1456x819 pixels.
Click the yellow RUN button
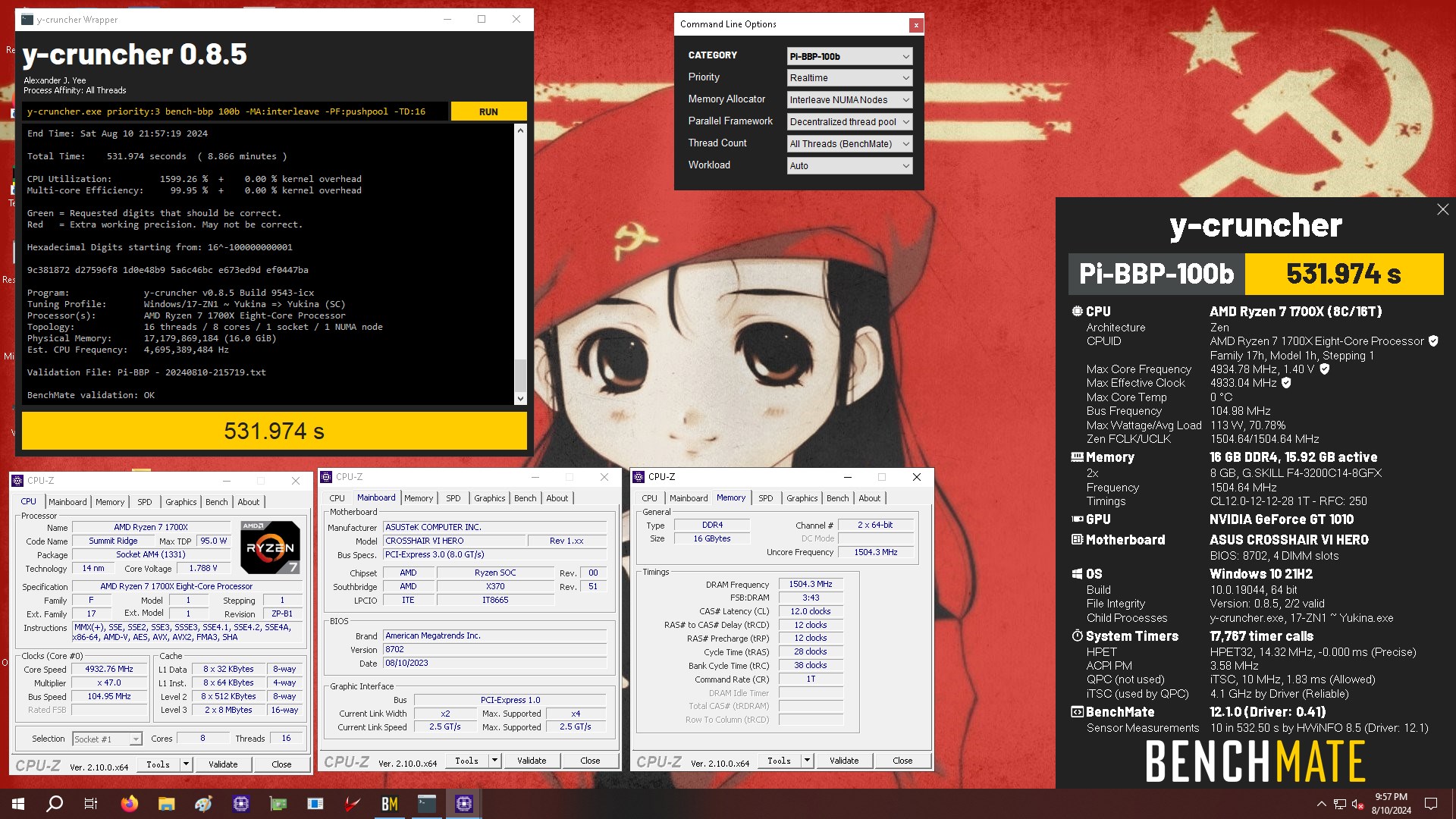tap(488, 111)
